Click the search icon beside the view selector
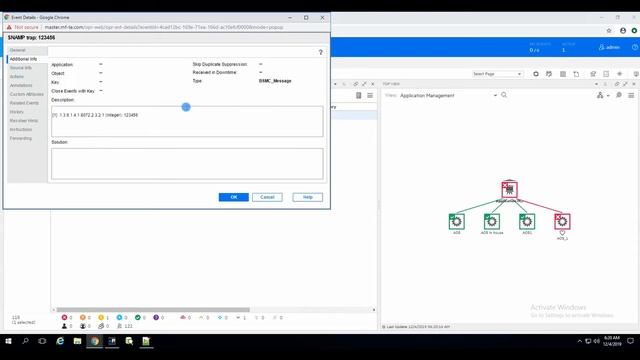Image resolution: width=640 pixels, height=360 pixels. click(504, 95)
